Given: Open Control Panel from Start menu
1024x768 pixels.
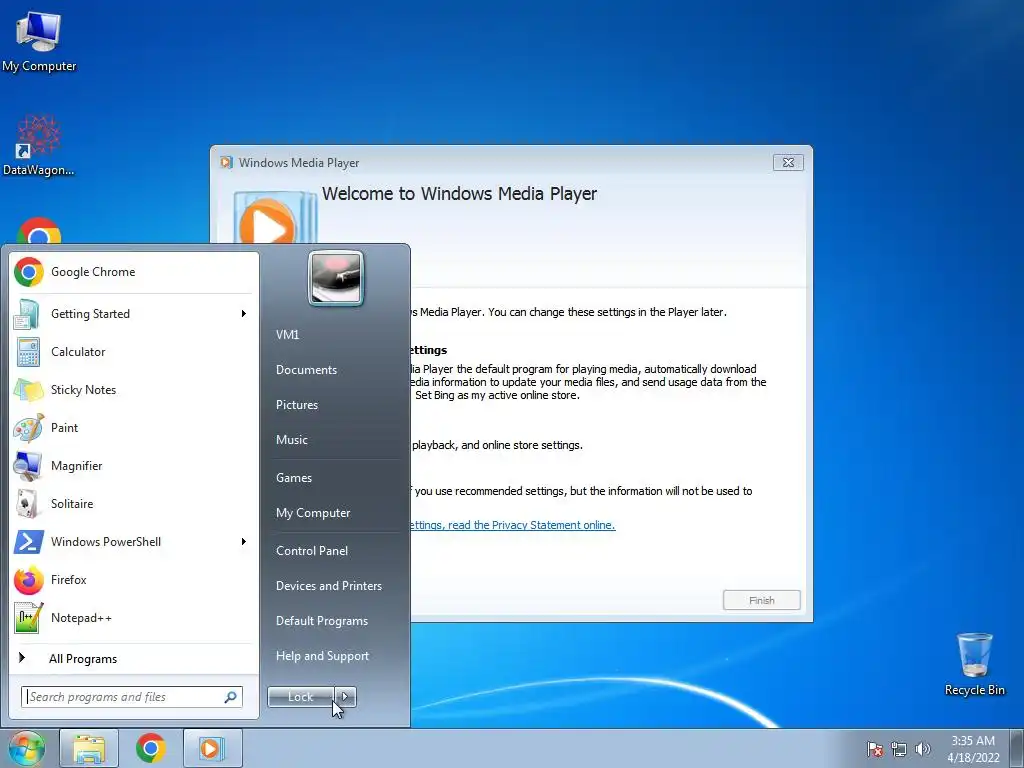Looking at the screenshot, I should [312, 551].
